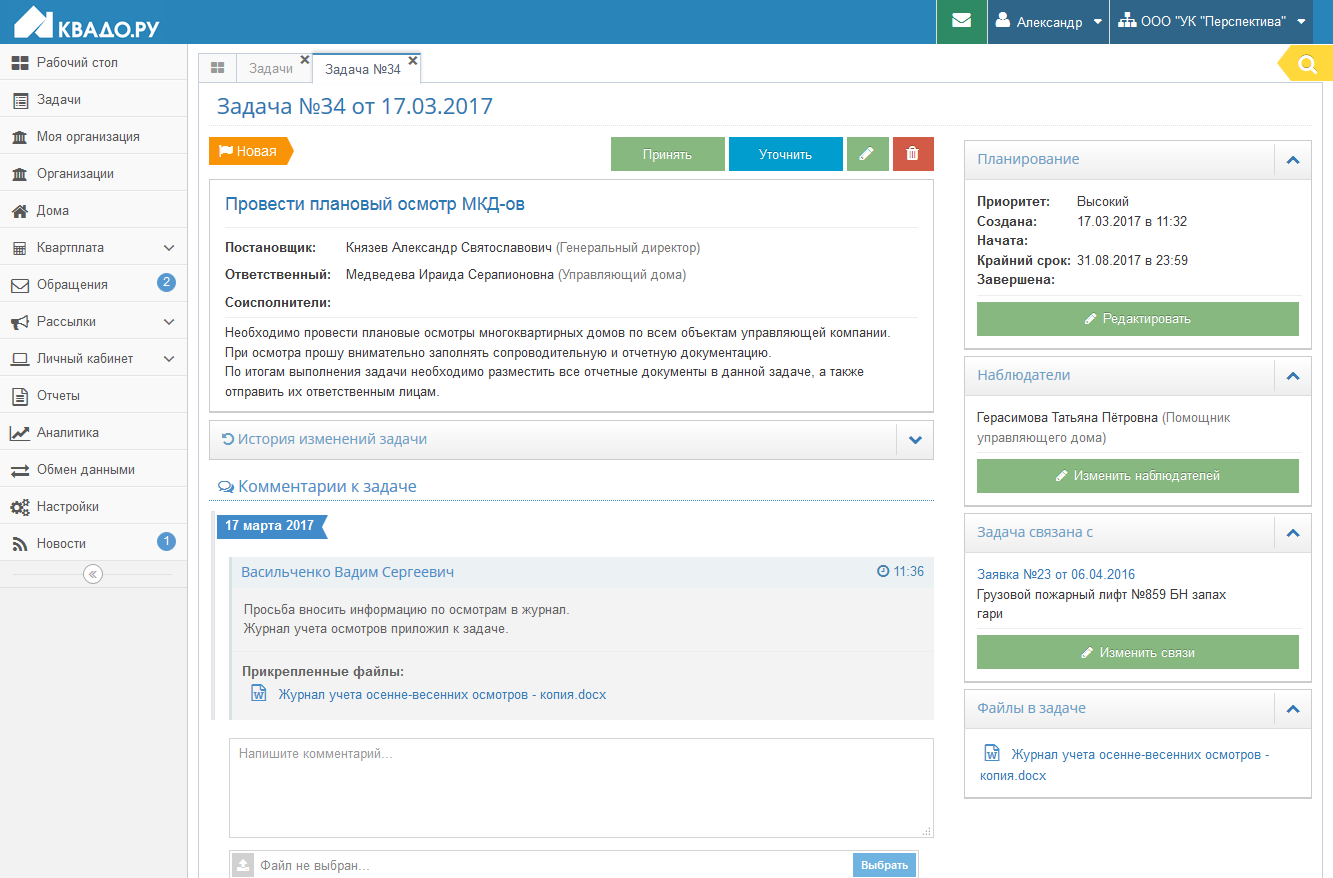Collapse the Планирование panel

1293,160
